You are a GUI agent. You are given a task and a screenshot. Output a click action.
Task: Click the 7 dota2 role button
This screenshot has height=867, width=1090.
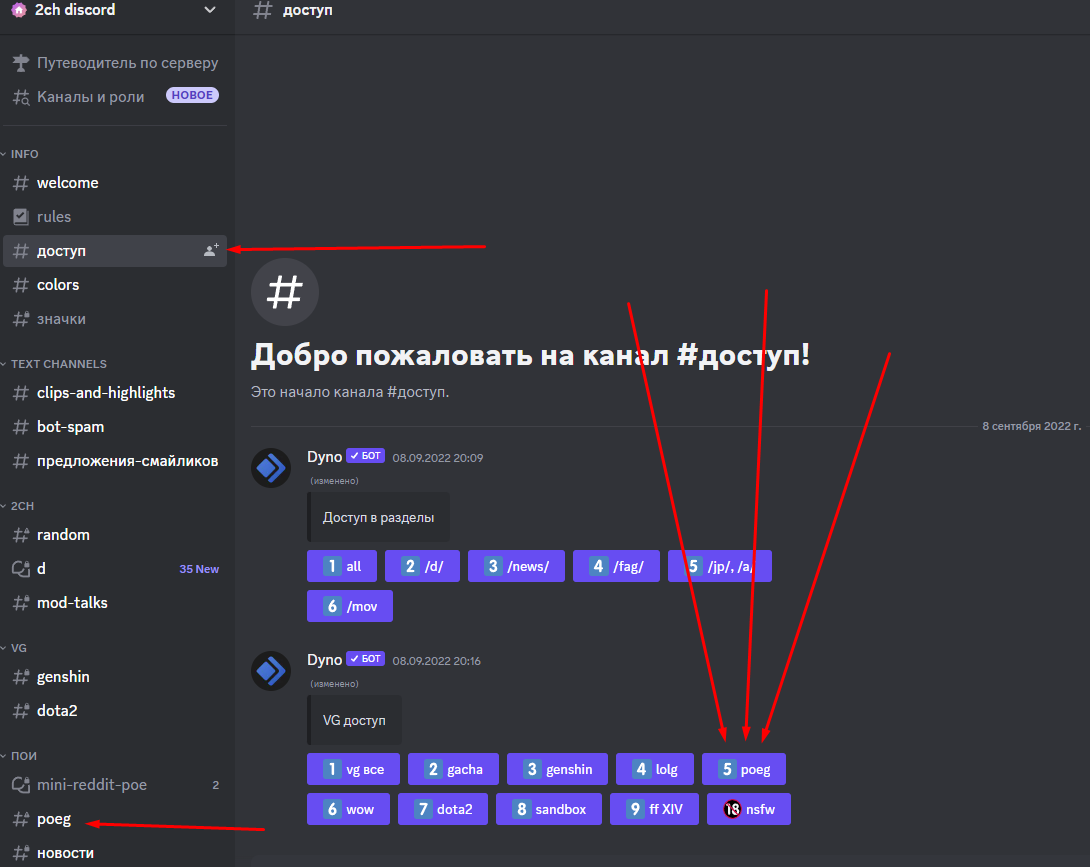pos(443,809)
